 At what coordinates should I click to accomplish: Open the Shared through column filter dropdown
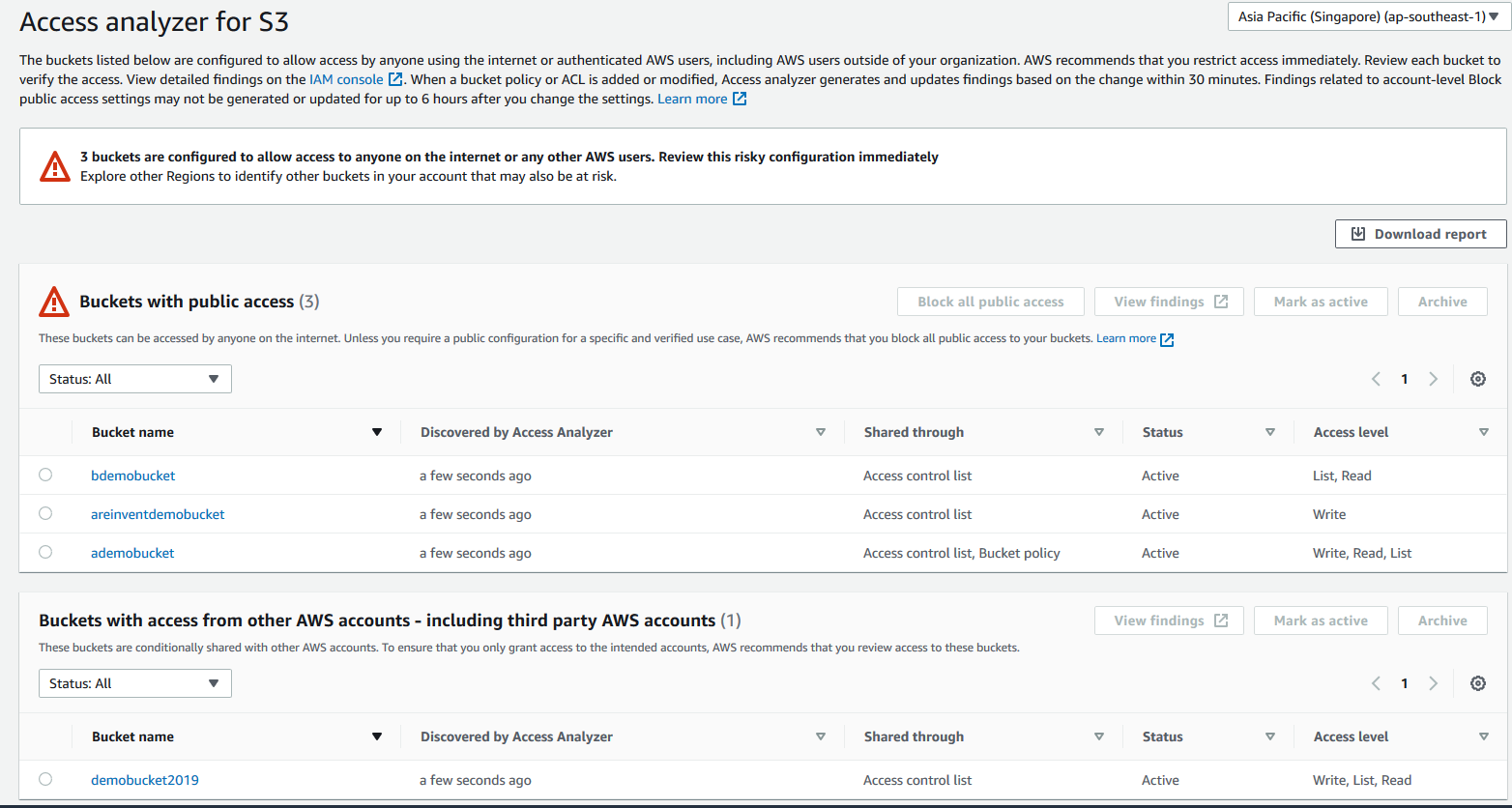pyautogui.click(x=1099, y=432)
